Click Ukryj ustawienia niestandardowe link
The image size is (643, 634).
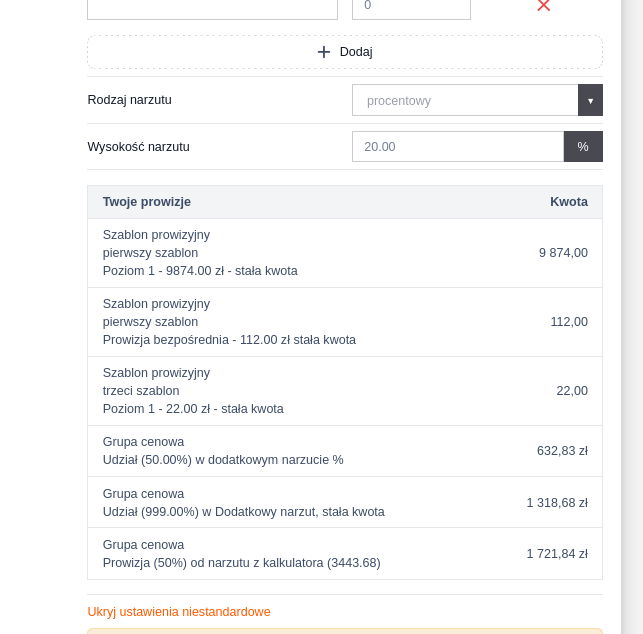179,611
